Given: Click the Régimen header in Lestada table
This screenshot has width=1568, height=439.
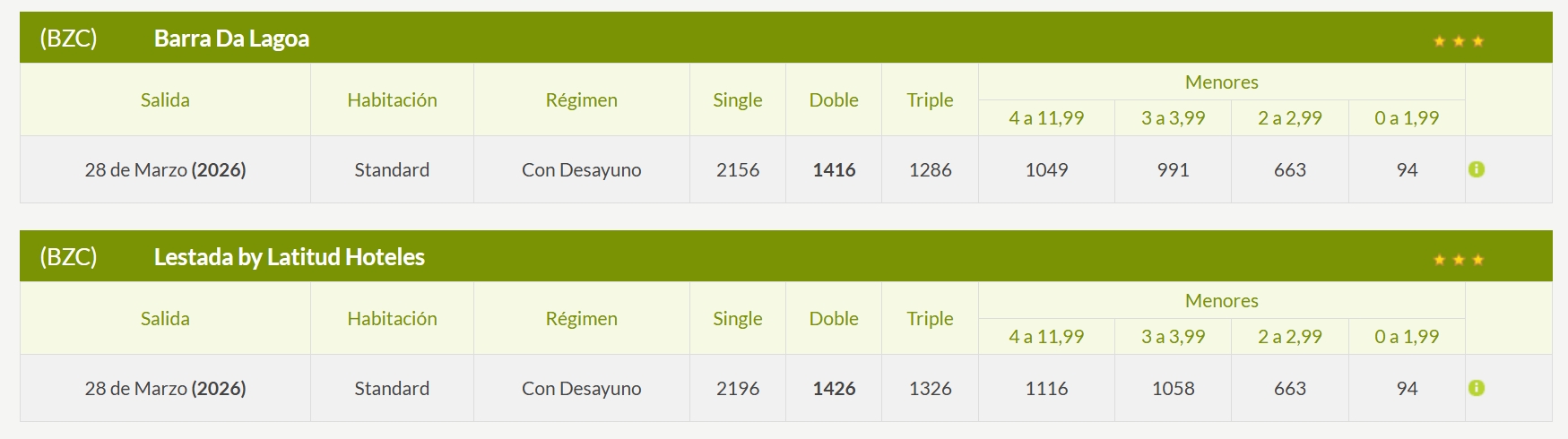Looking at the screenshot, I should (581, 318).
